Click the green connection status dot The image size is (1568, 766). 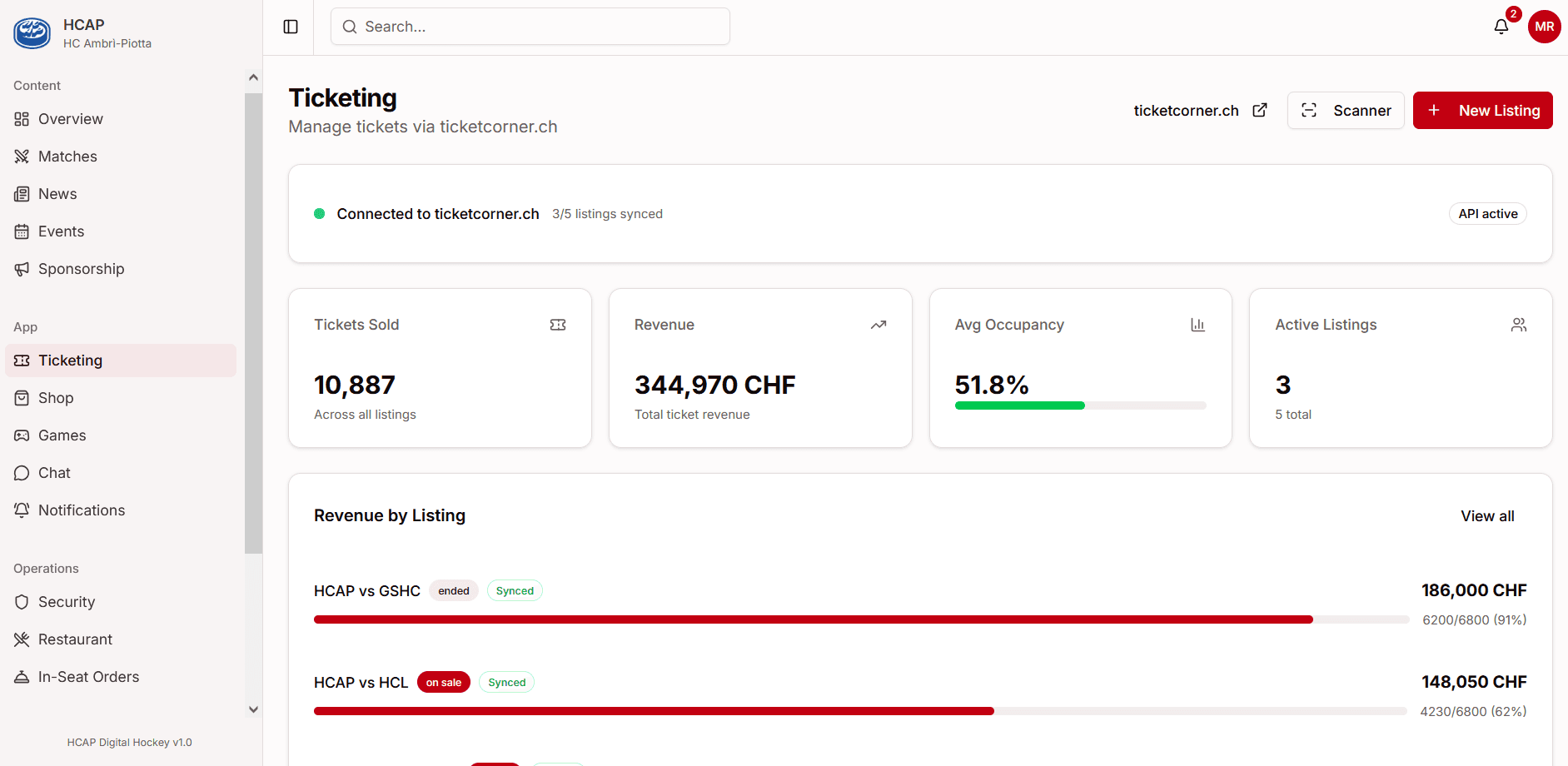tap(319, 214)
